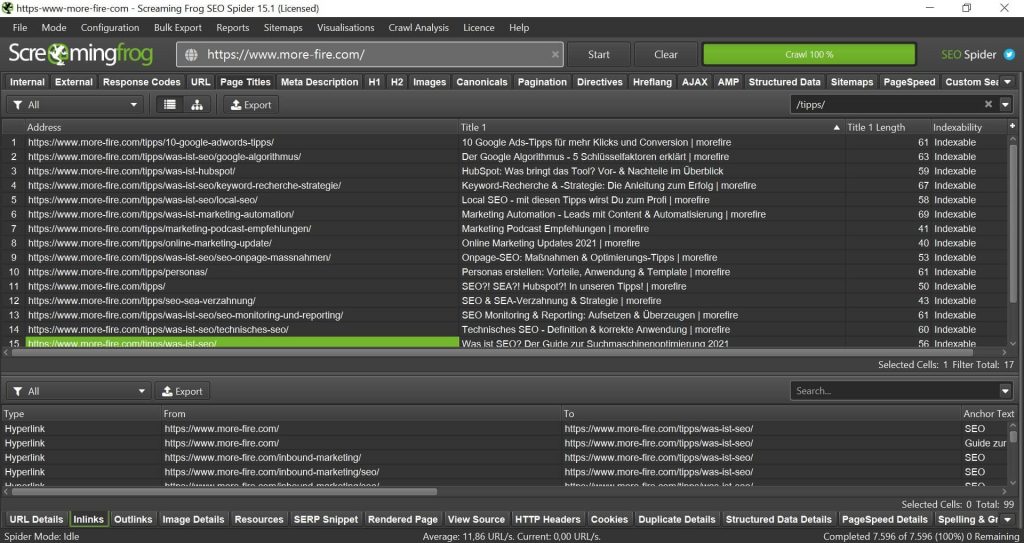Open the SERP Snippet bottom tab
Screen dimensions: 1024x543
coord(326,519)
